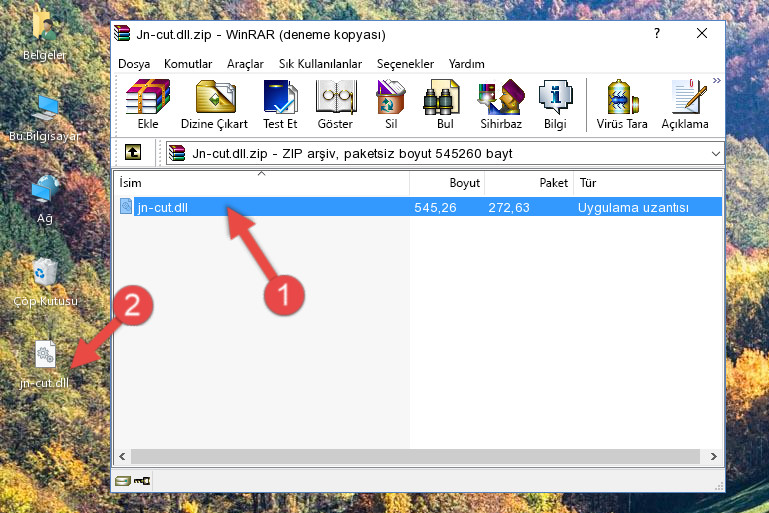Sort by the Paket column header

[x=529, y=183]
